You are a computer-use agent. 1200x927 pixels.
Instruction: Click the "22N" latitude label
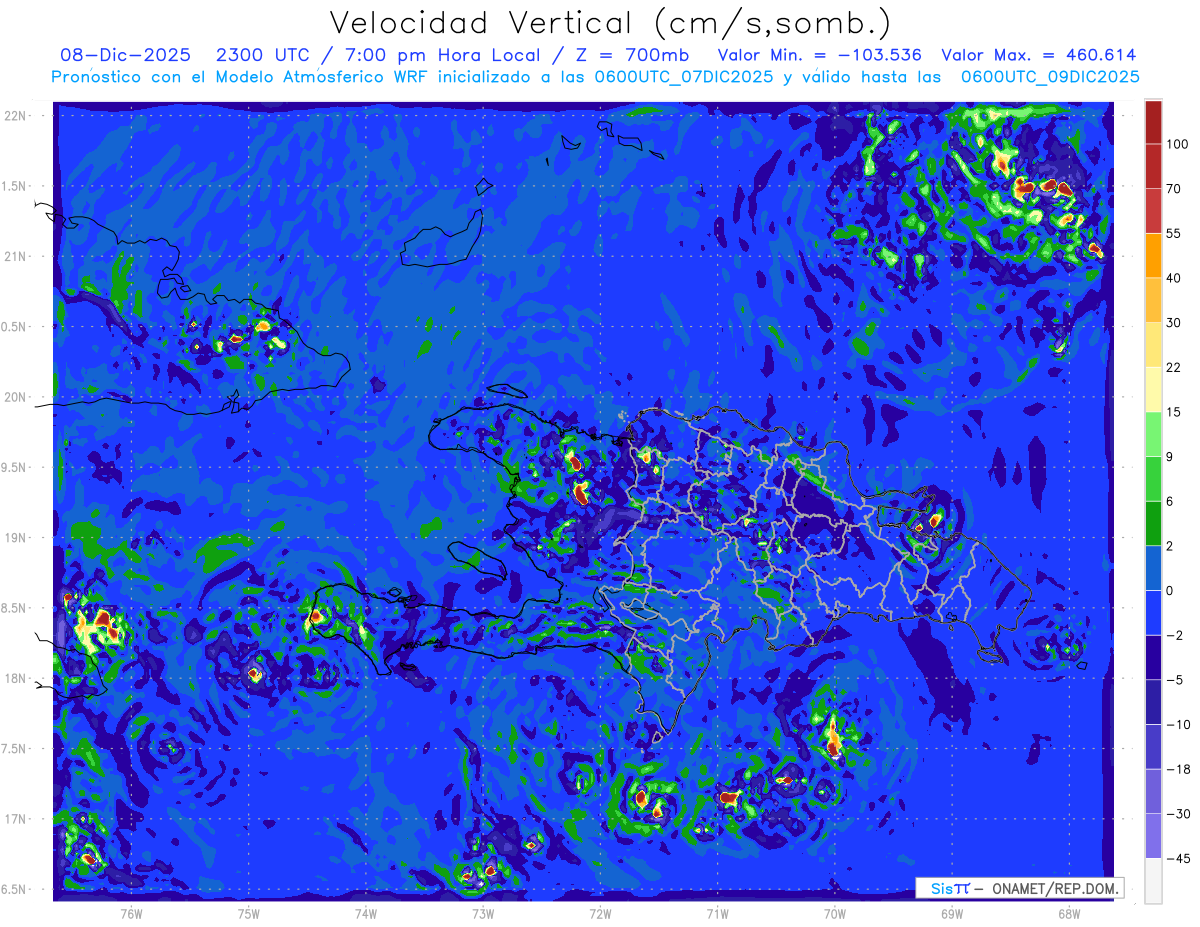15,116
